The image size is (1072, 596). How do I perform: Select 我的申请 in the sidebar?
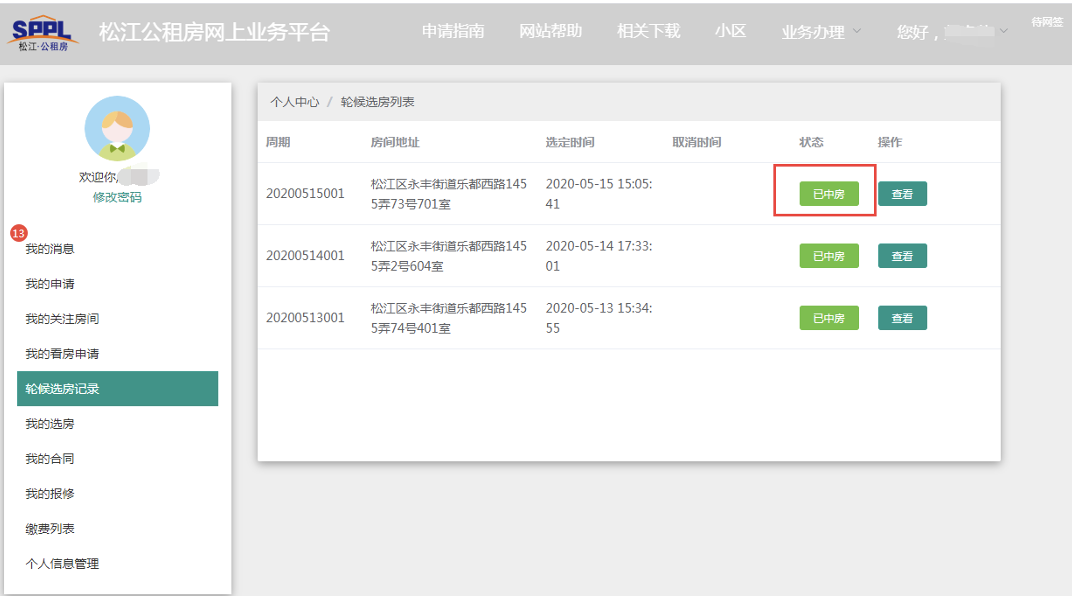click(x=50, y=284)
